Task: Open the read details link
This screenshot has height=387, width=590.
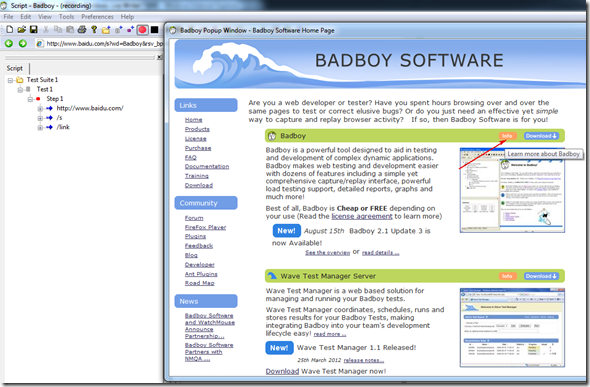Action: pos(380,252)
